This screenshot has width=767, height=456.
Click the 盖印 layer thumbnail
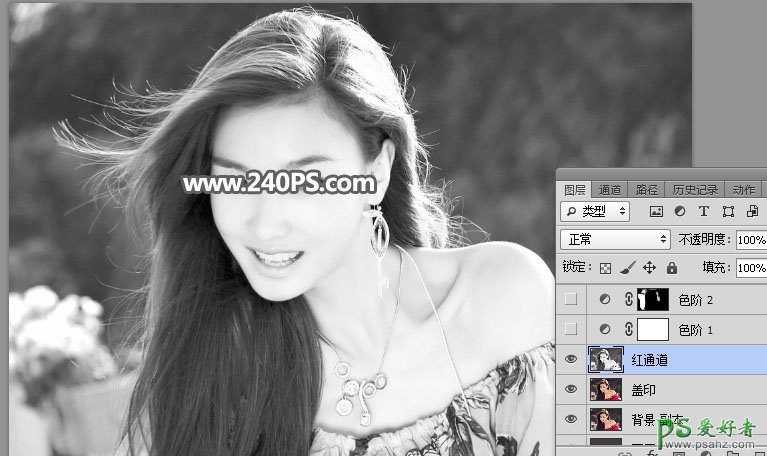point(606,389)
